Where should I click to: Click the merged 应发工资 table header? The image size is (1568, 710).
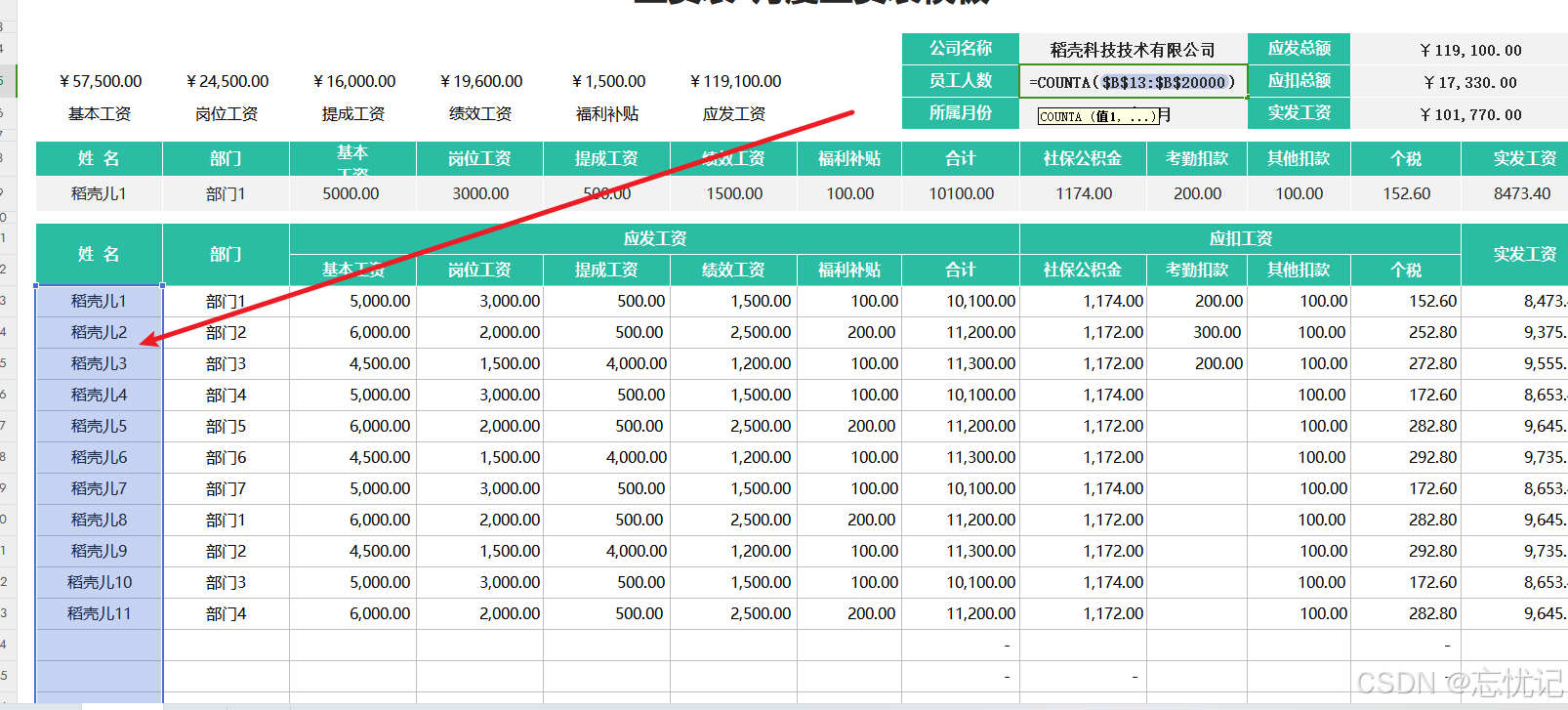pyautogui.click(x=654, y=238)
